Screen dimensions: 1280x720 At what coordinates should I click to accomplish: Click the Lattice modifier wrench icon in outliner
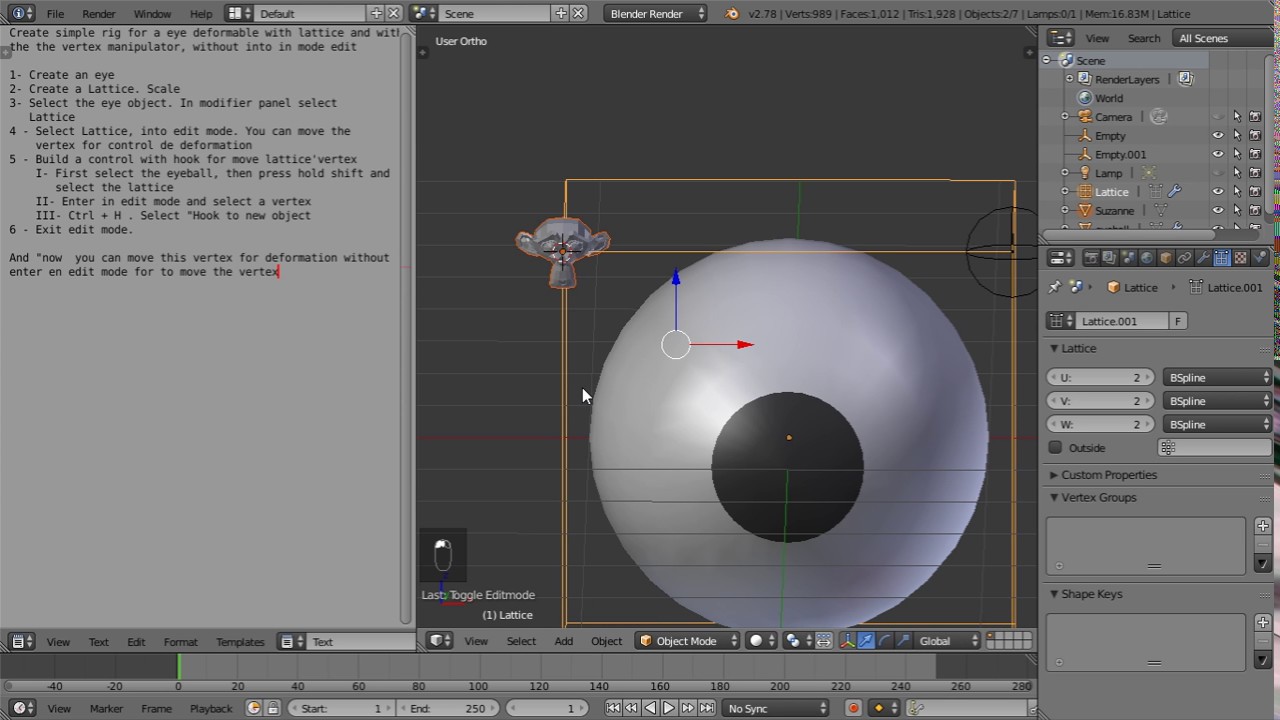tap(1175, 191)
